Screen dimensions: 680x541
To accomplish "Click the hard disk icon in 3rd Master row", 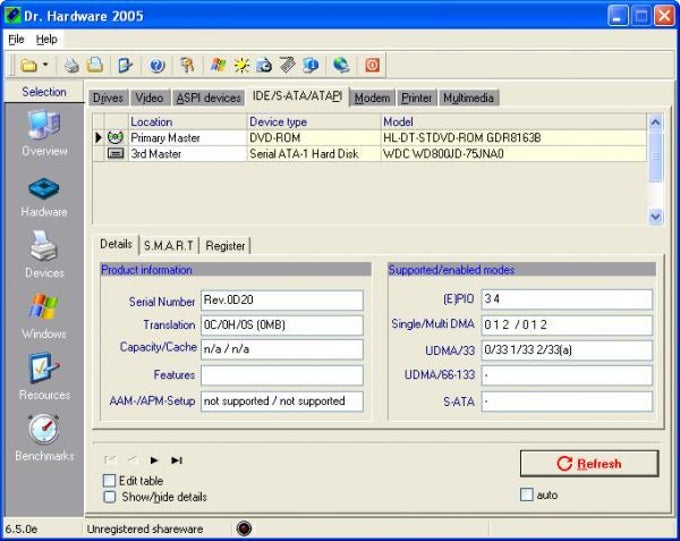I will click(115, 154).
